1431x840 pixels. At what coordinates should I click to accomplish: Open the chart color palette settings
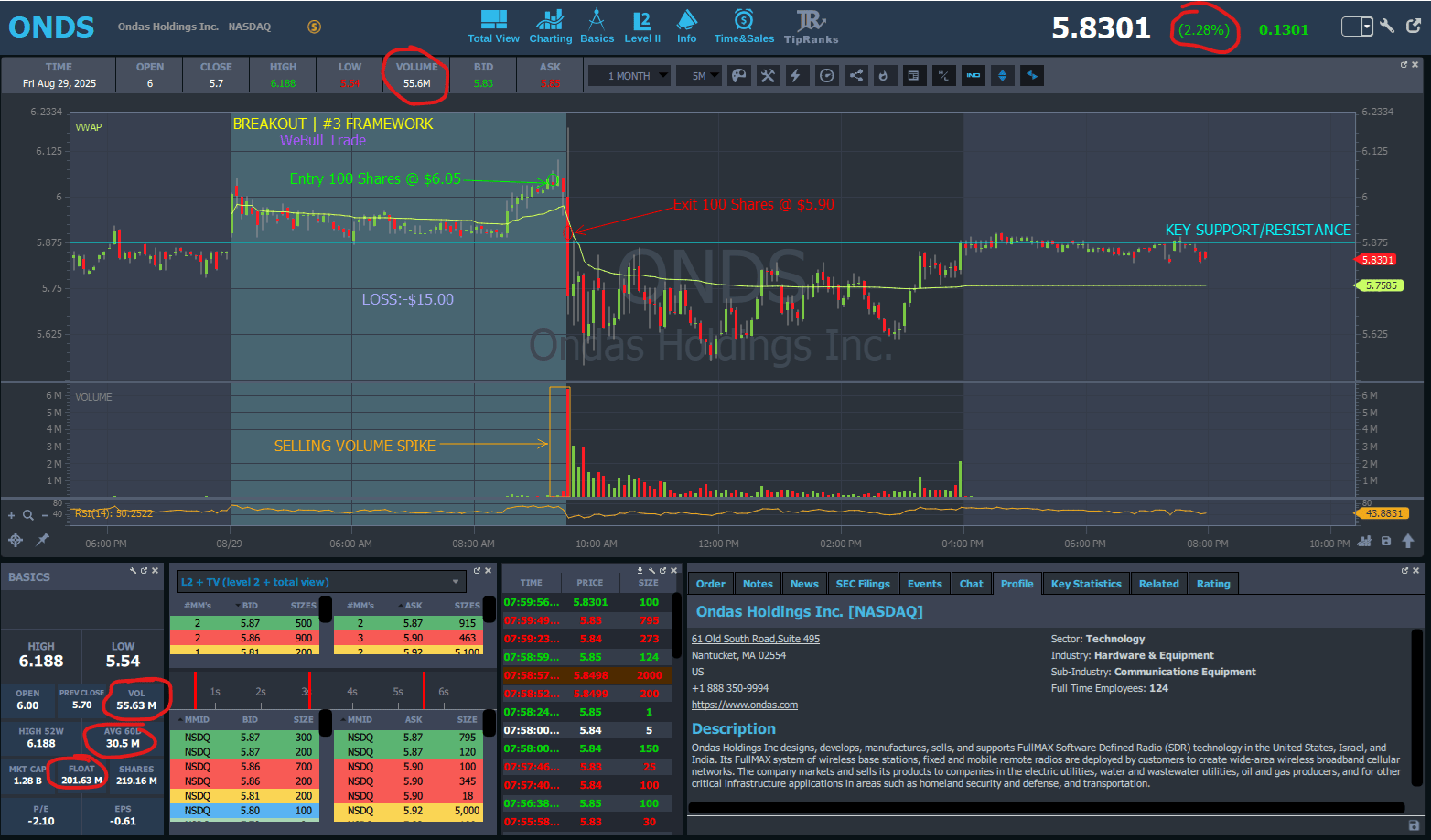coord(738,76)
